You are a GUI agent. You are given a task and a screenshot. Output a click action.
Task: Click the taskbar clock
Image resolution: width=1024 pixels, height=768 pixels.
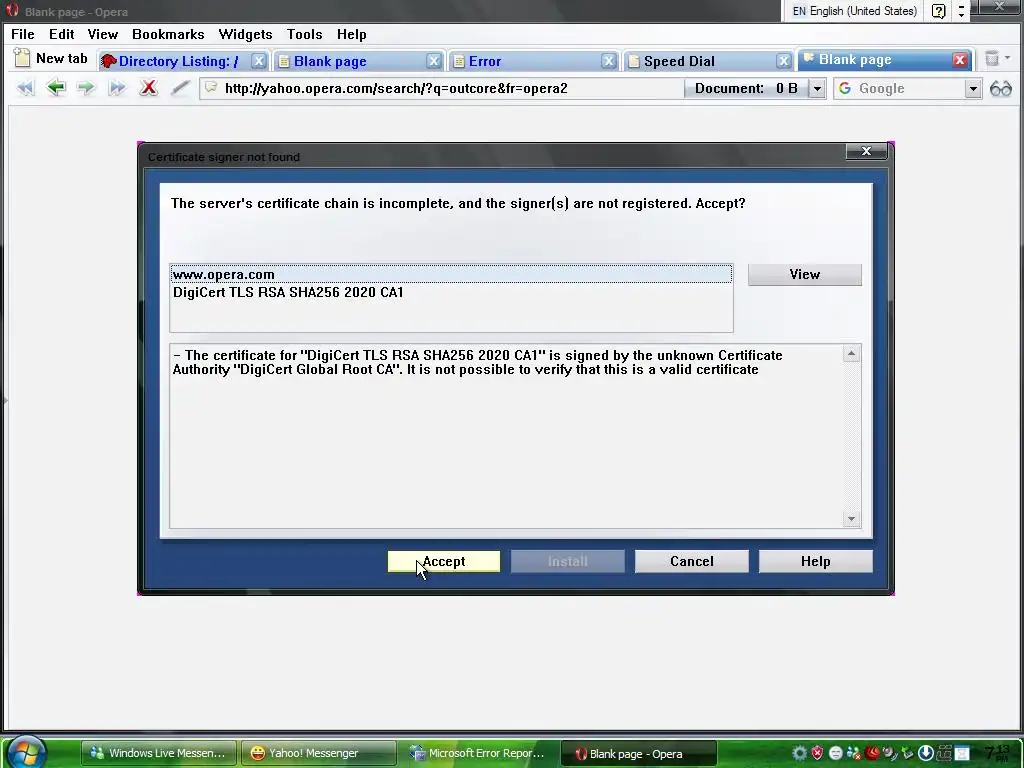tap(999, 754)
